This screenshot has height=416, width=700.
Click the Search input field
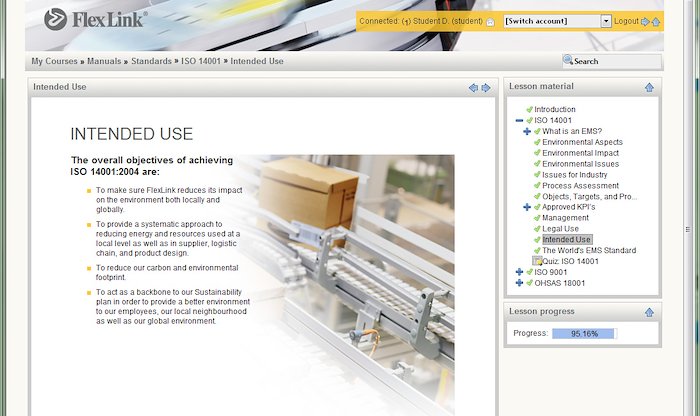point(612,61)
